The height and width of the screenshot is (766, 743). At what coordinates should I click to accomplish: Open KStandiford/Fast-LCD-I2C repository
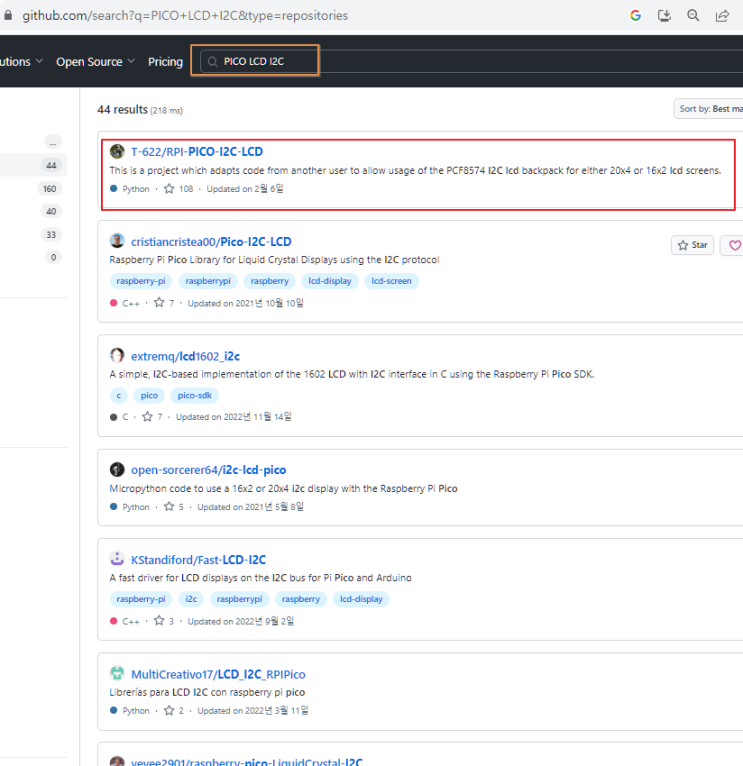[198, 560]
